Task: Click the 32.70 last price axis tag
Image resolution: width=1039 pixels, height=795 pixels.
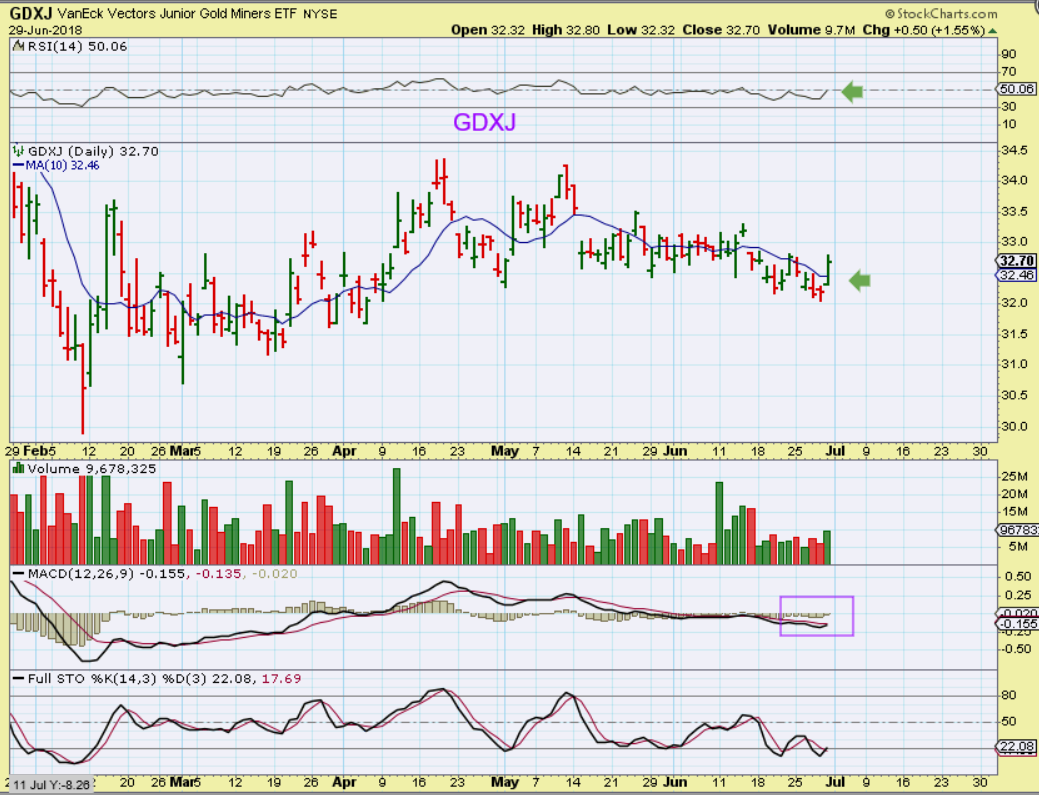Action: [x=1017, y=260]
